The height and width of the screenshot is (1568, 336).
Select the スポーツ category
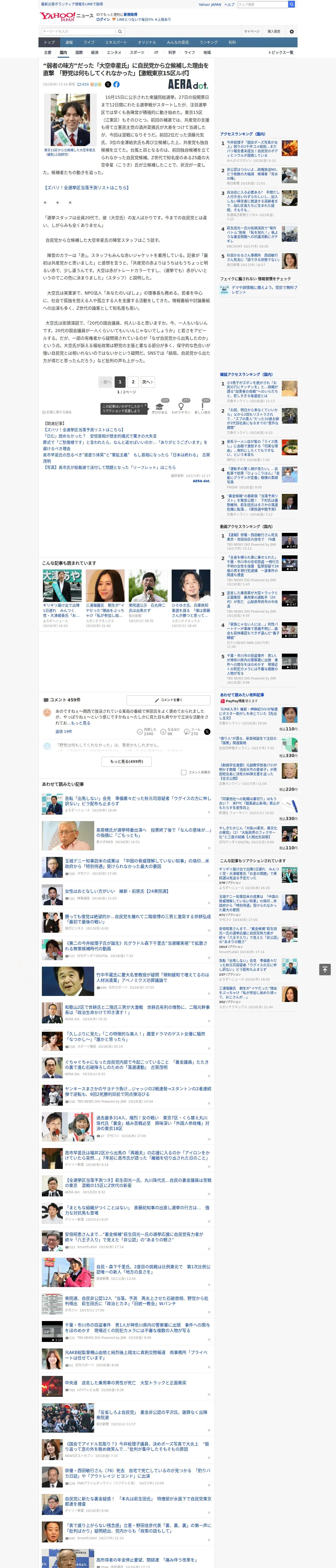[x=137, y=52]
